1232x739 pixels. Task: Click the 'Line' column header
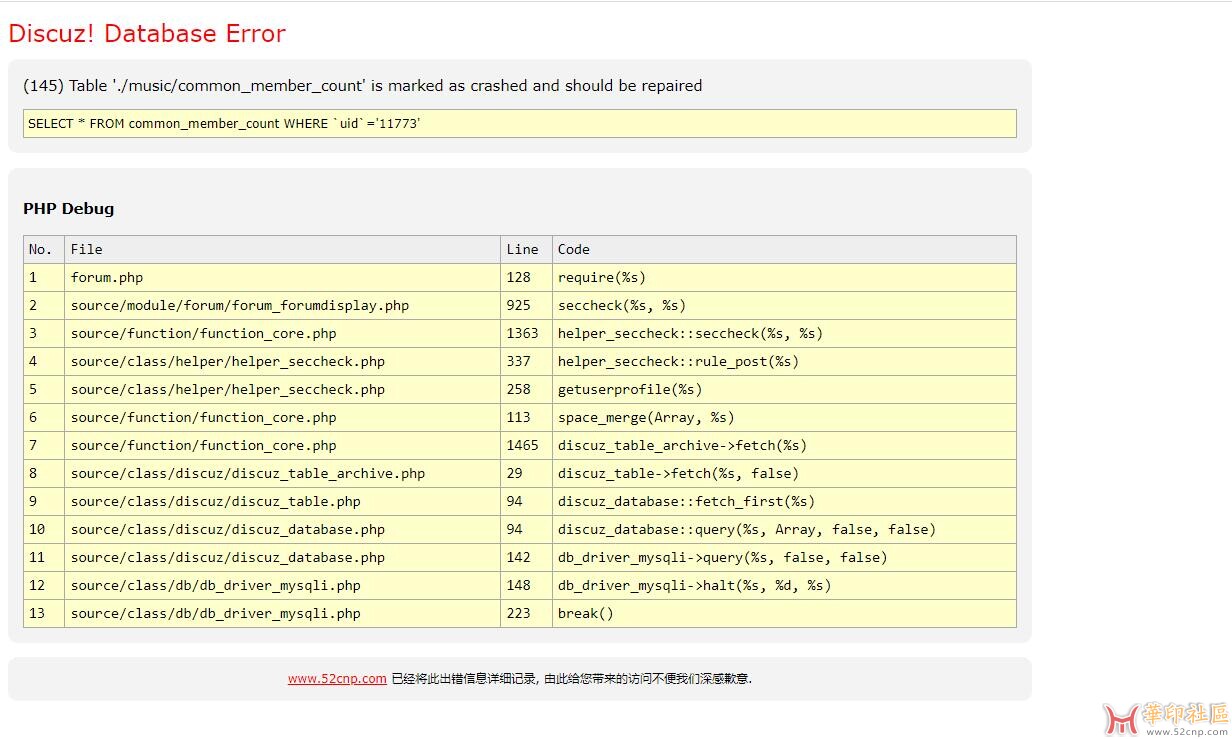coord(527,249)
